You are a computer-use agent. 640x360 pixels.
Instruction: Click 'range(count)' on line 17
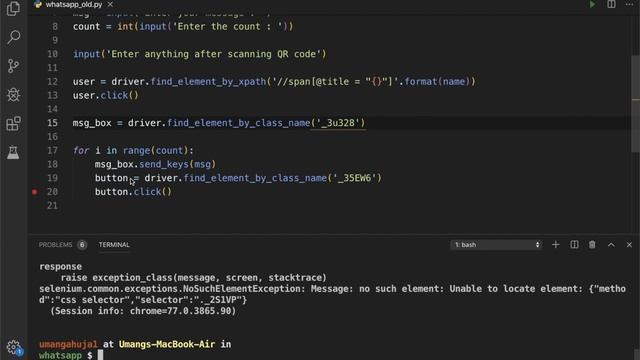(156, 151)
